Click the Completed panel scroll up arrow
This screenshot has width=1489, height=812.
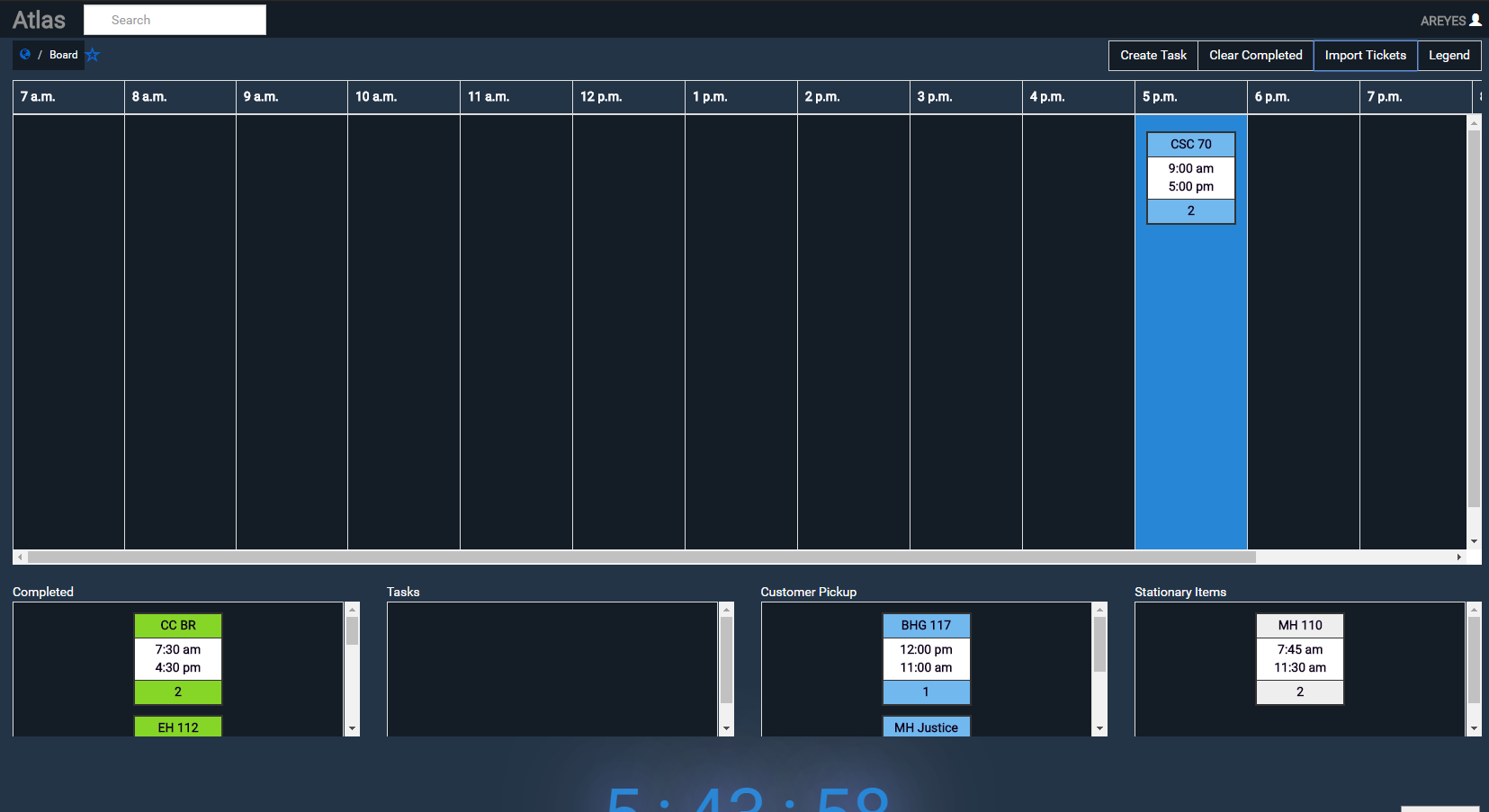tap(352, 610)
